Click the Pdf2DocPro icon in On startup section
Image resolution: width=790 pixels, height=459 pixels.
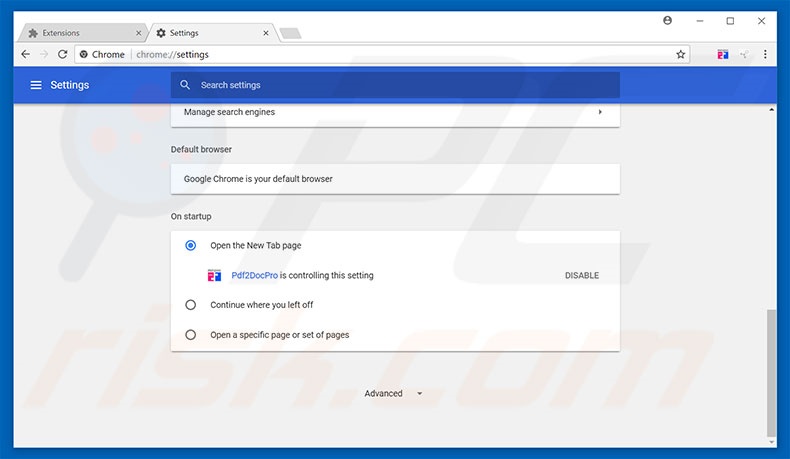(215, 276)
